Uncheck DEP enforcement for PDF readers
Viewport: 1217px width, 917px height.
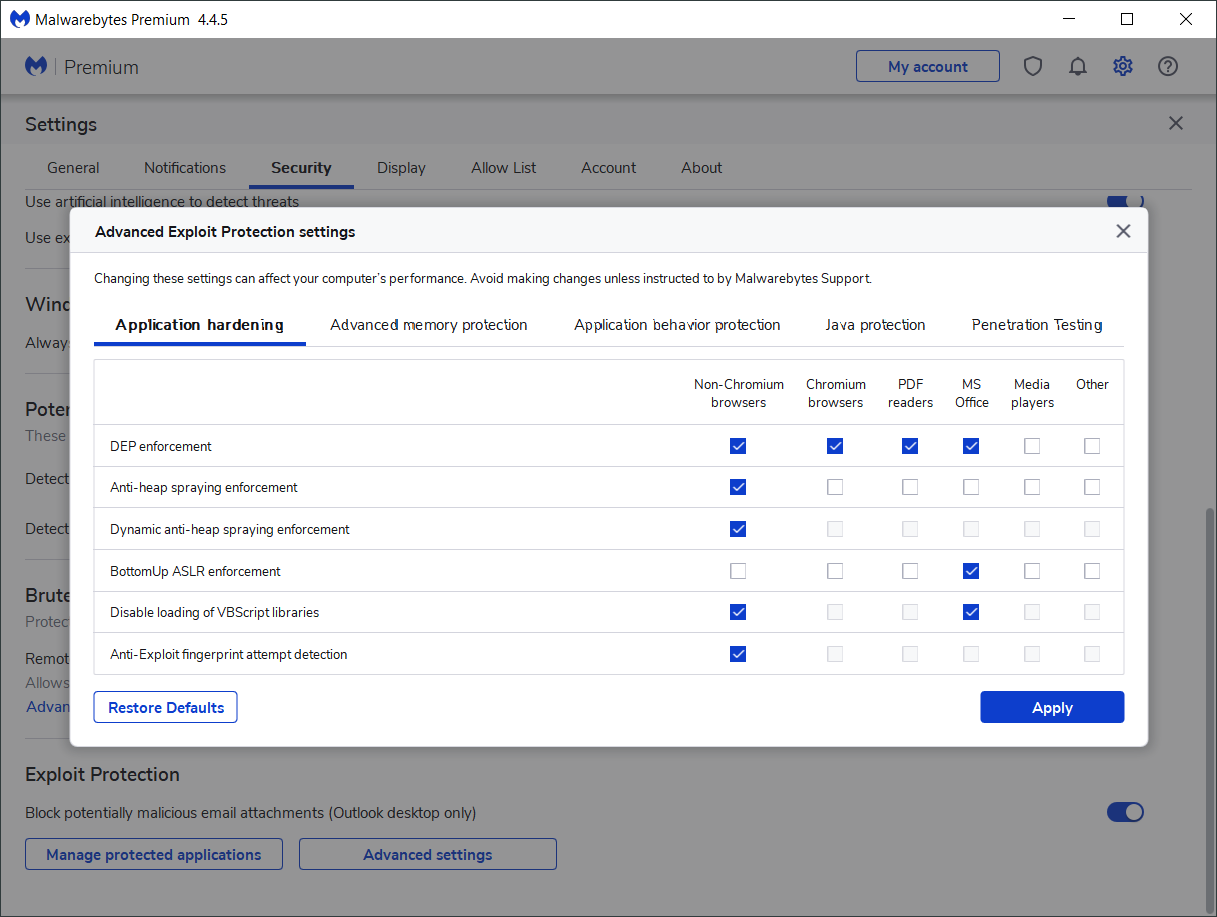(x=910, y=446)
